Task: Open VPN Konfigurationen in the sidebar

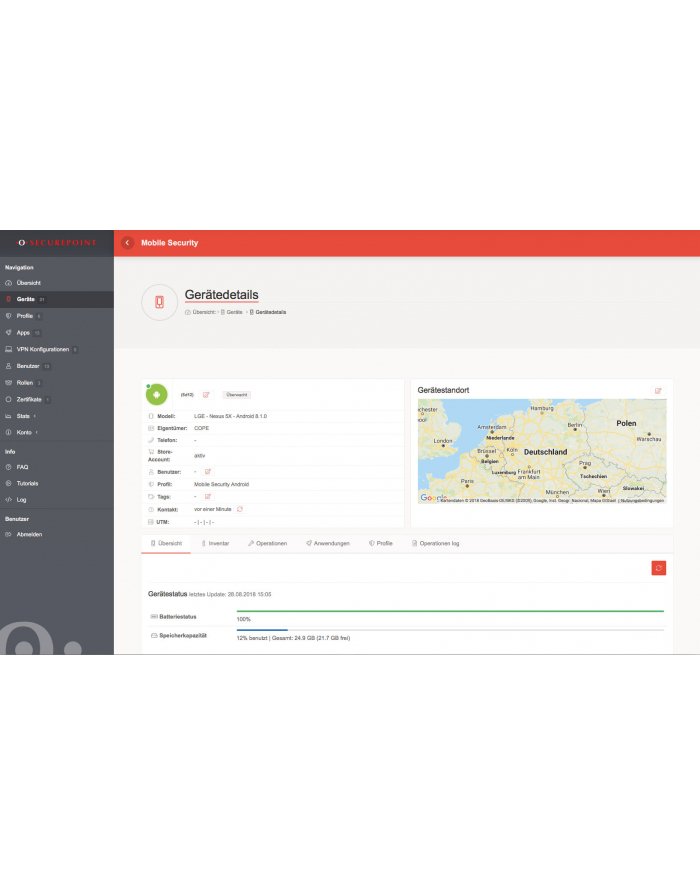Action: (42, 349)
